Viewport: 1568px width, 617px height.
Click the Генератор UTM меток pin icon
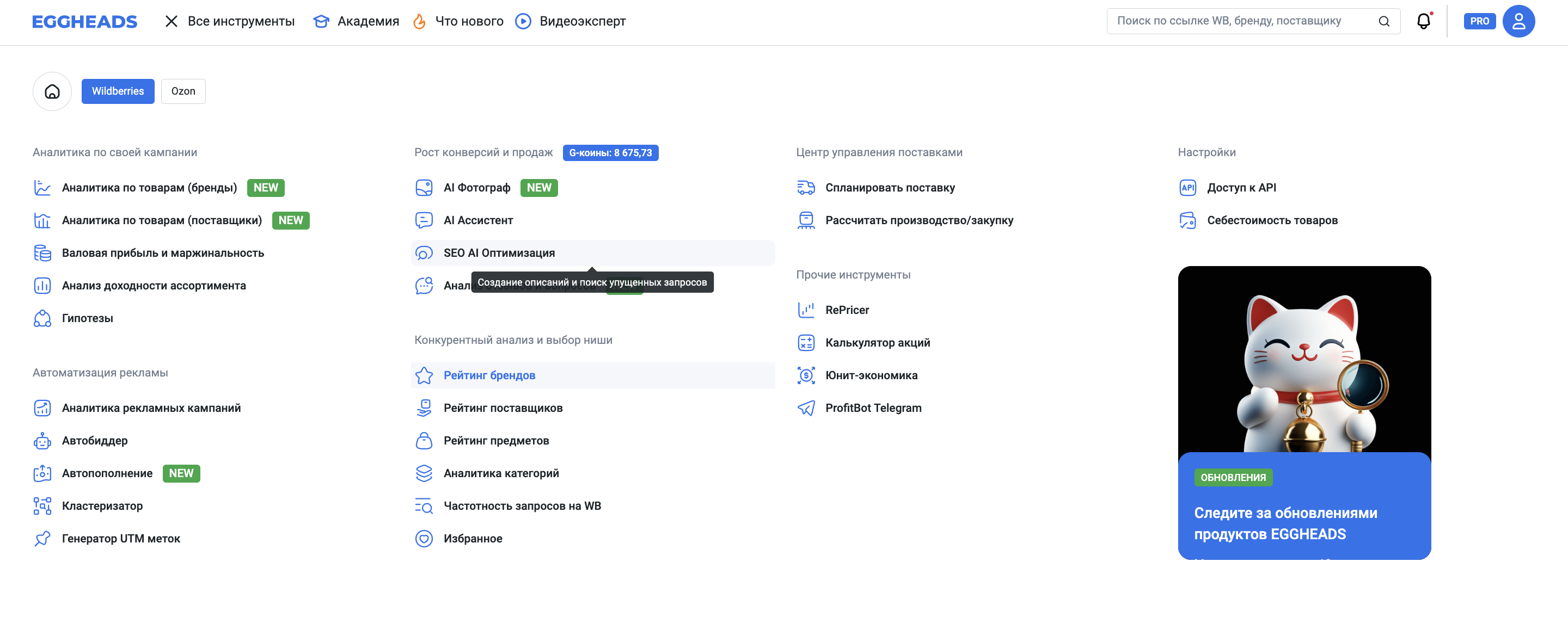42,539
